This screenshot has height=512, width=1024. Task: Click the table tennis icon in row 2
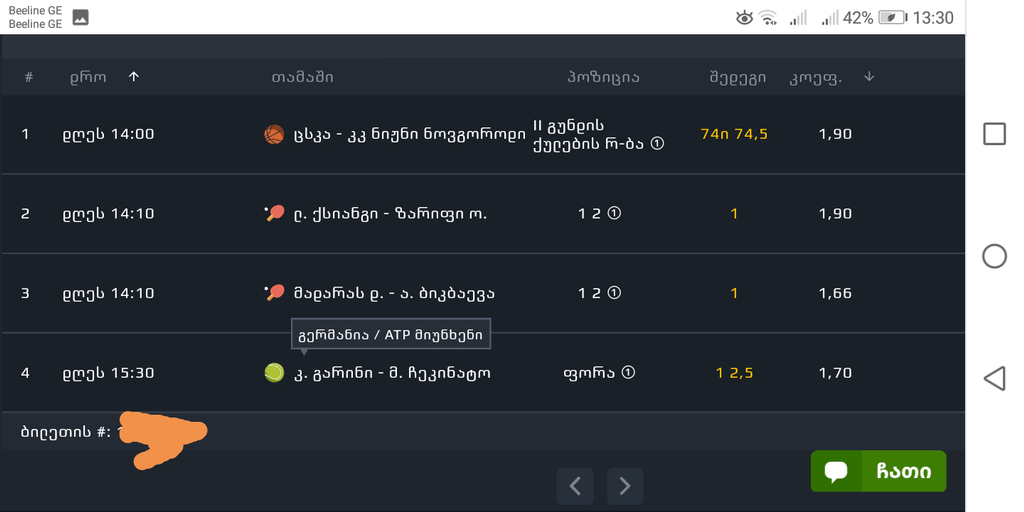pyautogui.click(x=274, y=213)
